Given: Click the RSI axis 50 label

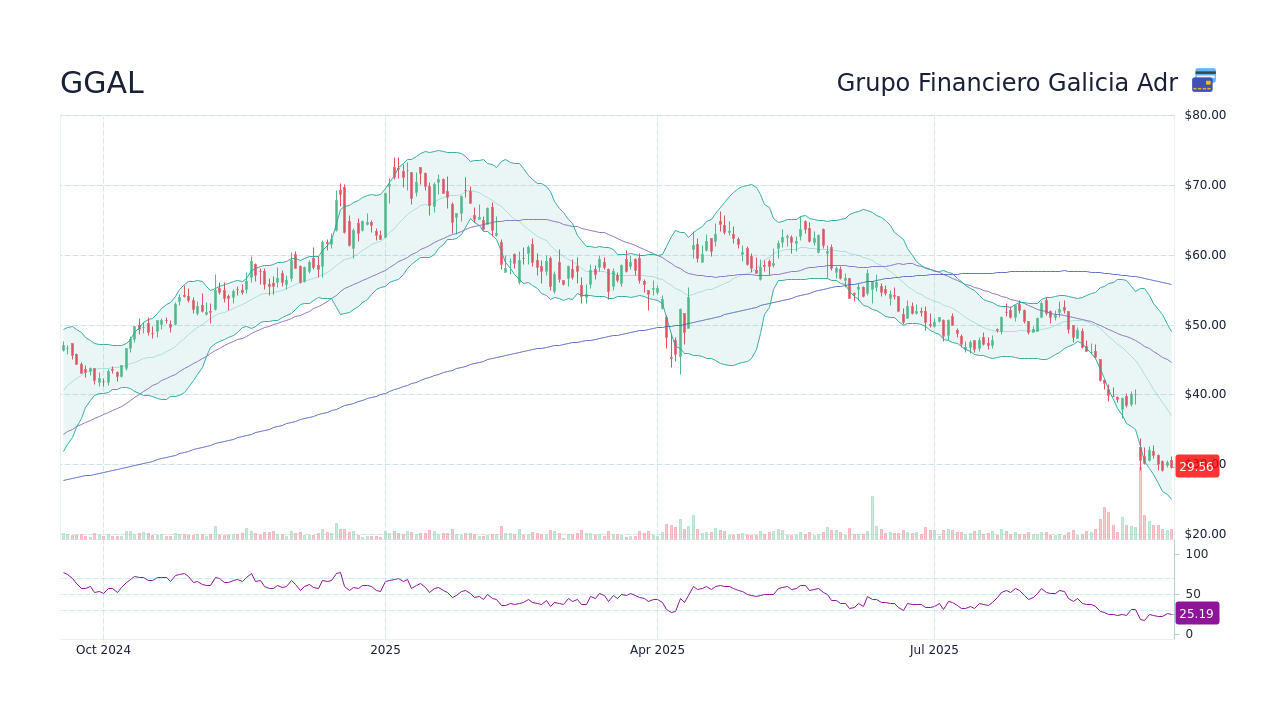Looking at the screenshot, I should click(1193, 594).
